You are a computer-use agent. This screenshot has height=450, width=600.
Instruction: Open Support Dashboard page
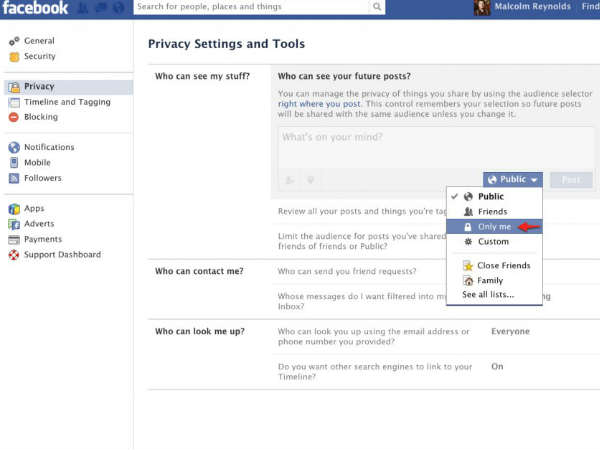coord(63,255)
